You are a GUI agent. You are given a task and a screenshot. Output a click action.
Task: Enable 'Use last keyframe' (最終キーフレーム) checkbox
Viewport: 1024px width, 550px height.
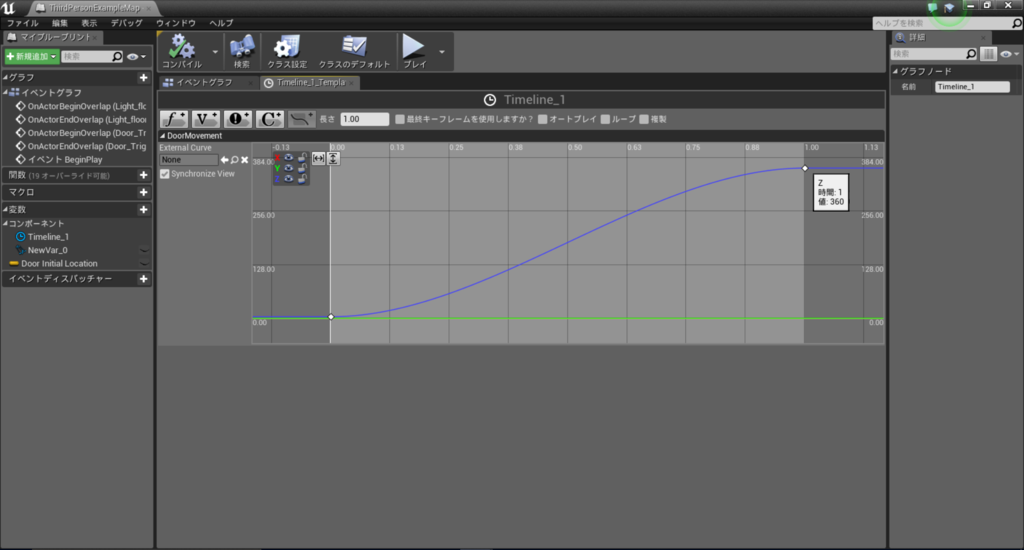pyautogui.click(x=400, y=119)
